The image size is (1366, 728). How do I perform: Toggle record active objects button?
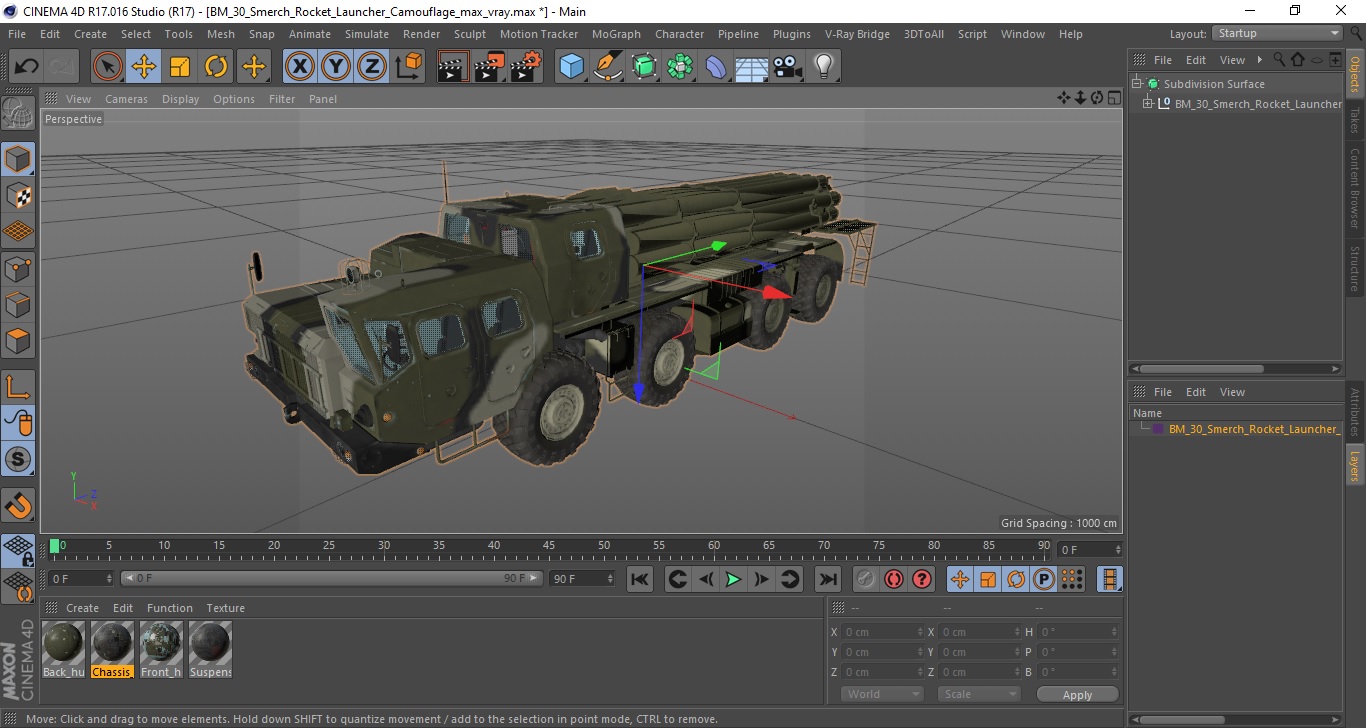pyautogui.click(x=866, y=579)
